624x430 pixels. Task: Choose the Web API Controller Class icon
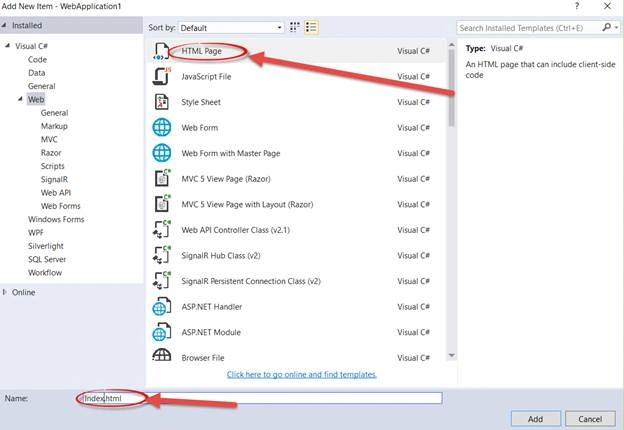pyautogui.click(x=162, y=230)
